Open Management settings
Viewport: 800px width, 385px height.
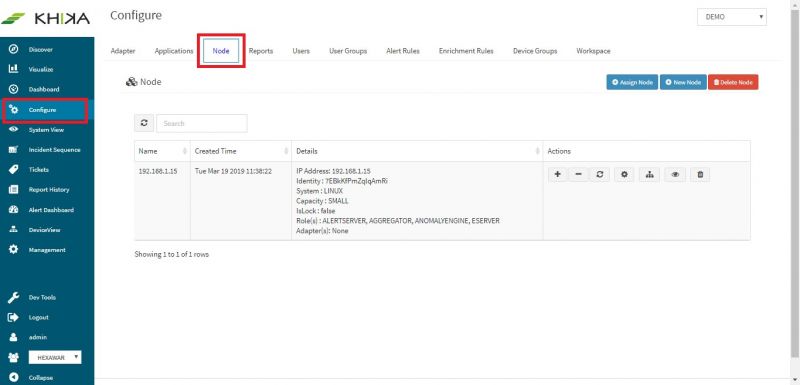(x=47, y=250)
